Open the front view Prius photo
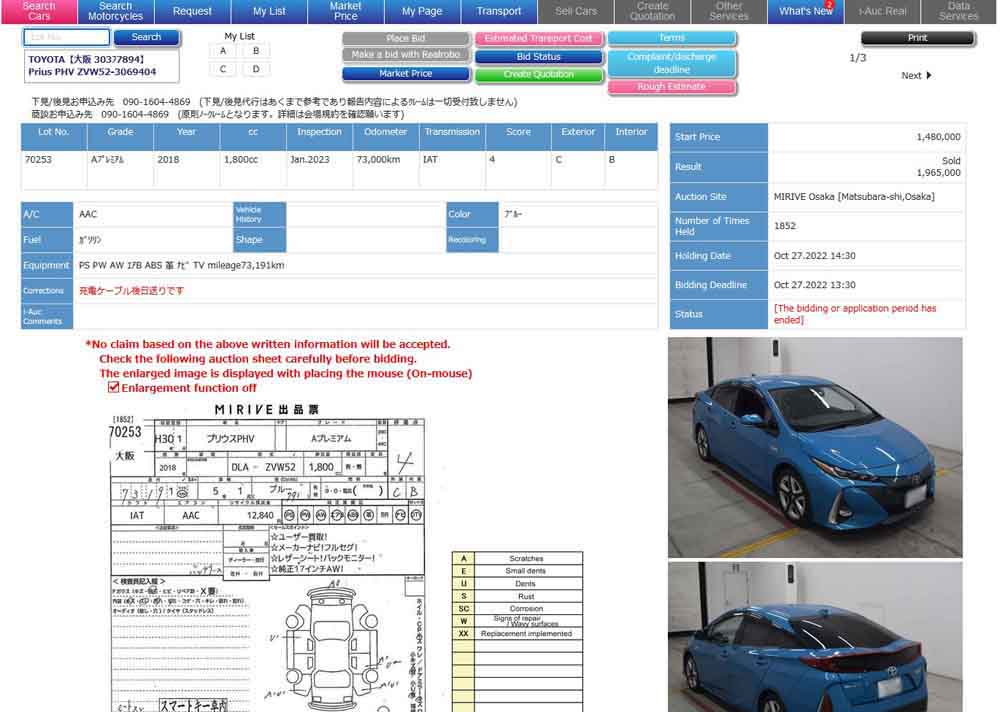Screen dimensions: 1000x712 click(x=815, y=447)
